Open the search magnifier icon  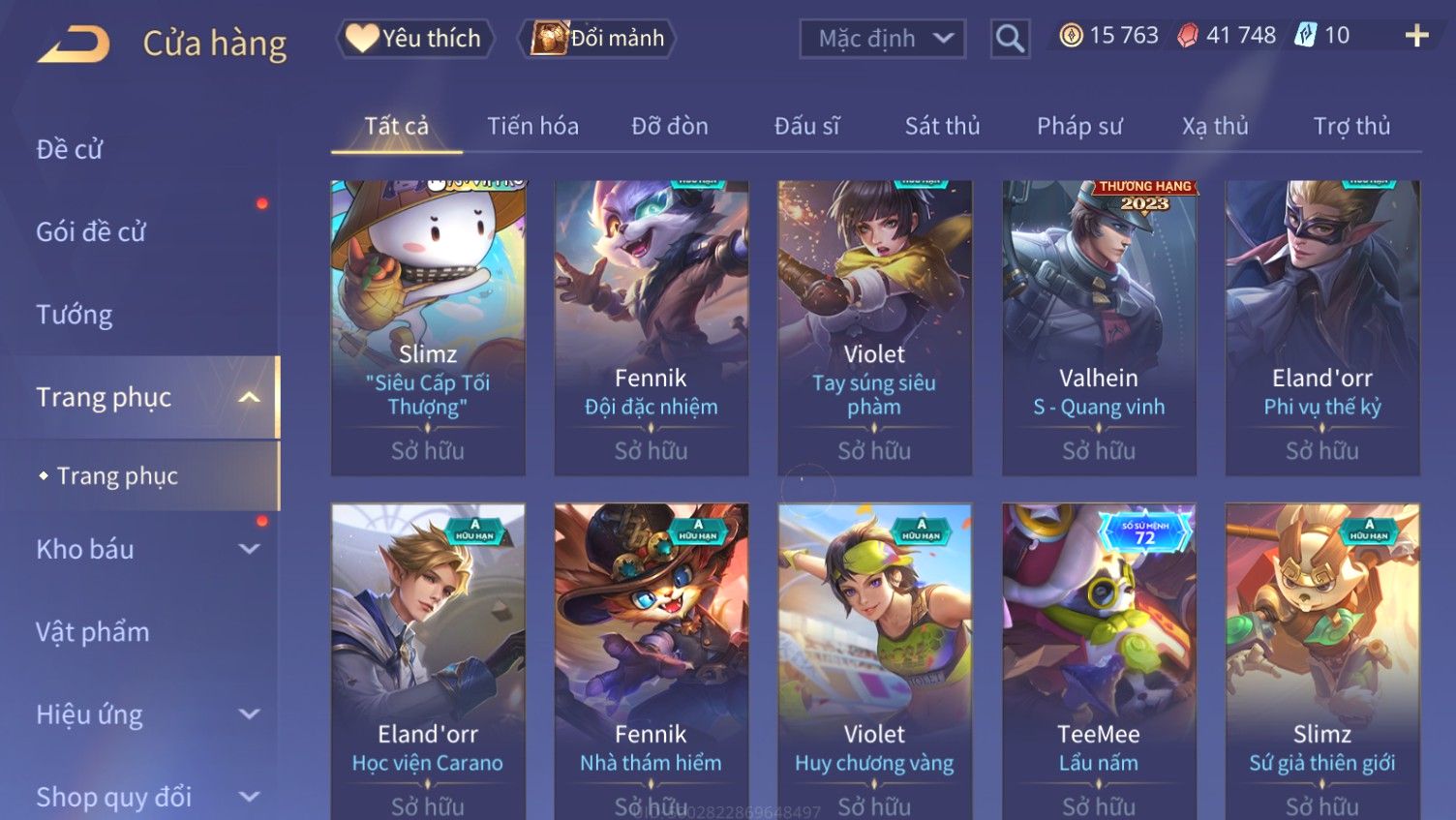pos(1010,39)
